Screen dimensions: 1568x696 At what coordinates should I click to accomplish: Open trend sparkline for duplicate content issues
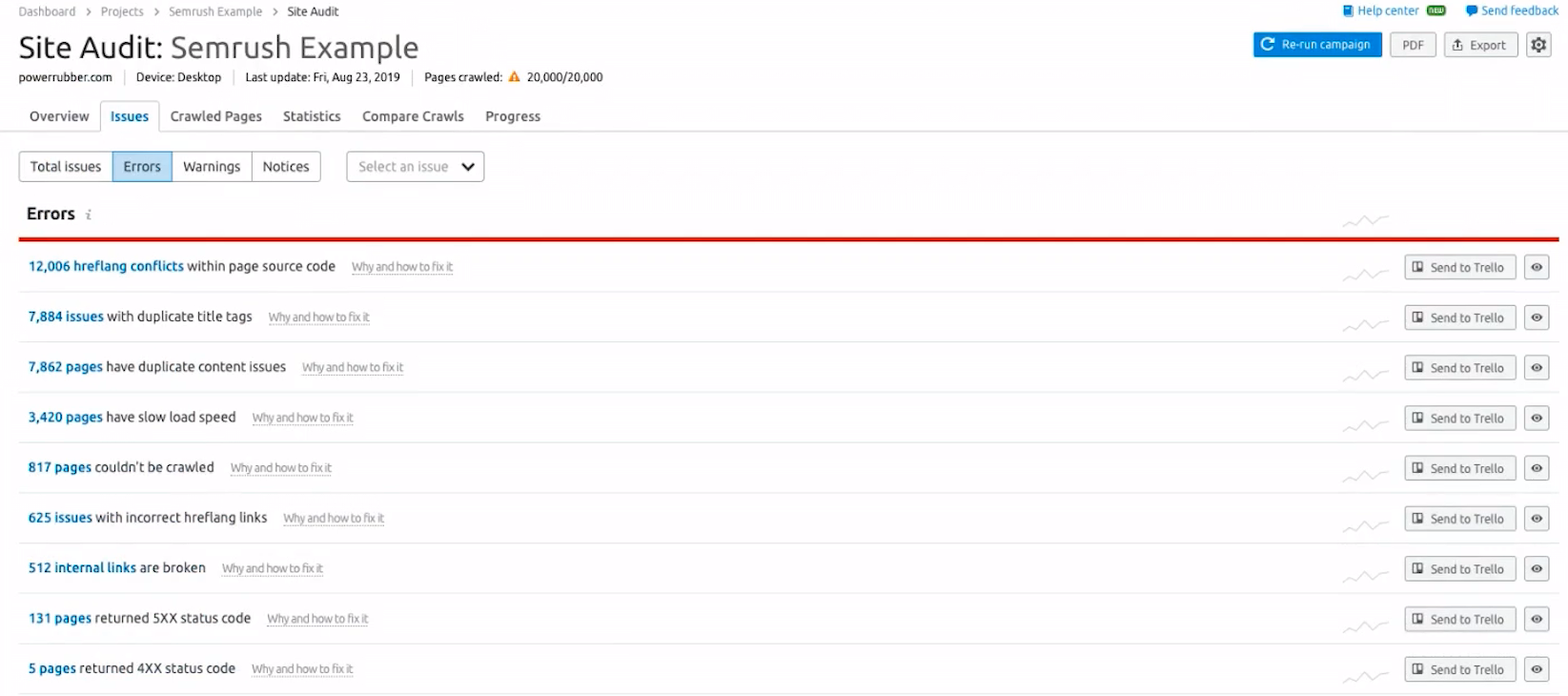pos(1365,375)
